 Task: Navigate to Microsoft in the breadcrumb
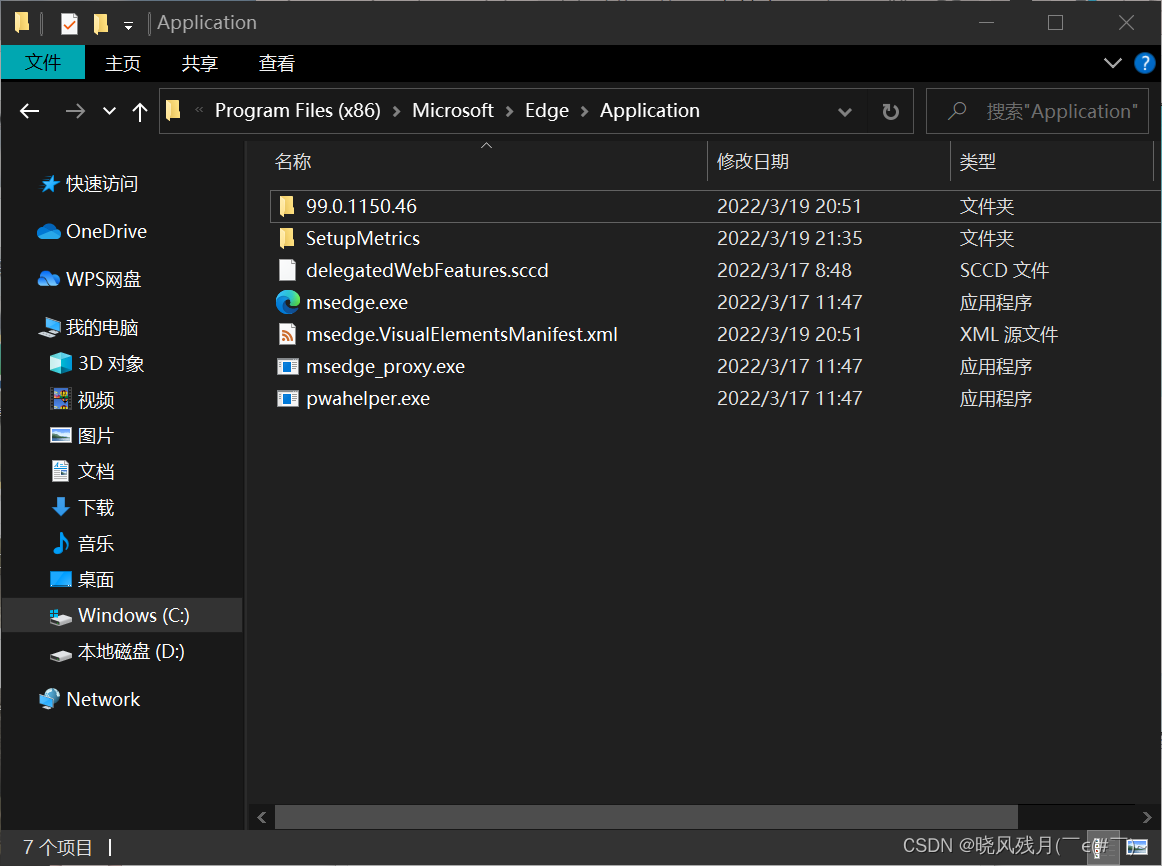(453, 110)
